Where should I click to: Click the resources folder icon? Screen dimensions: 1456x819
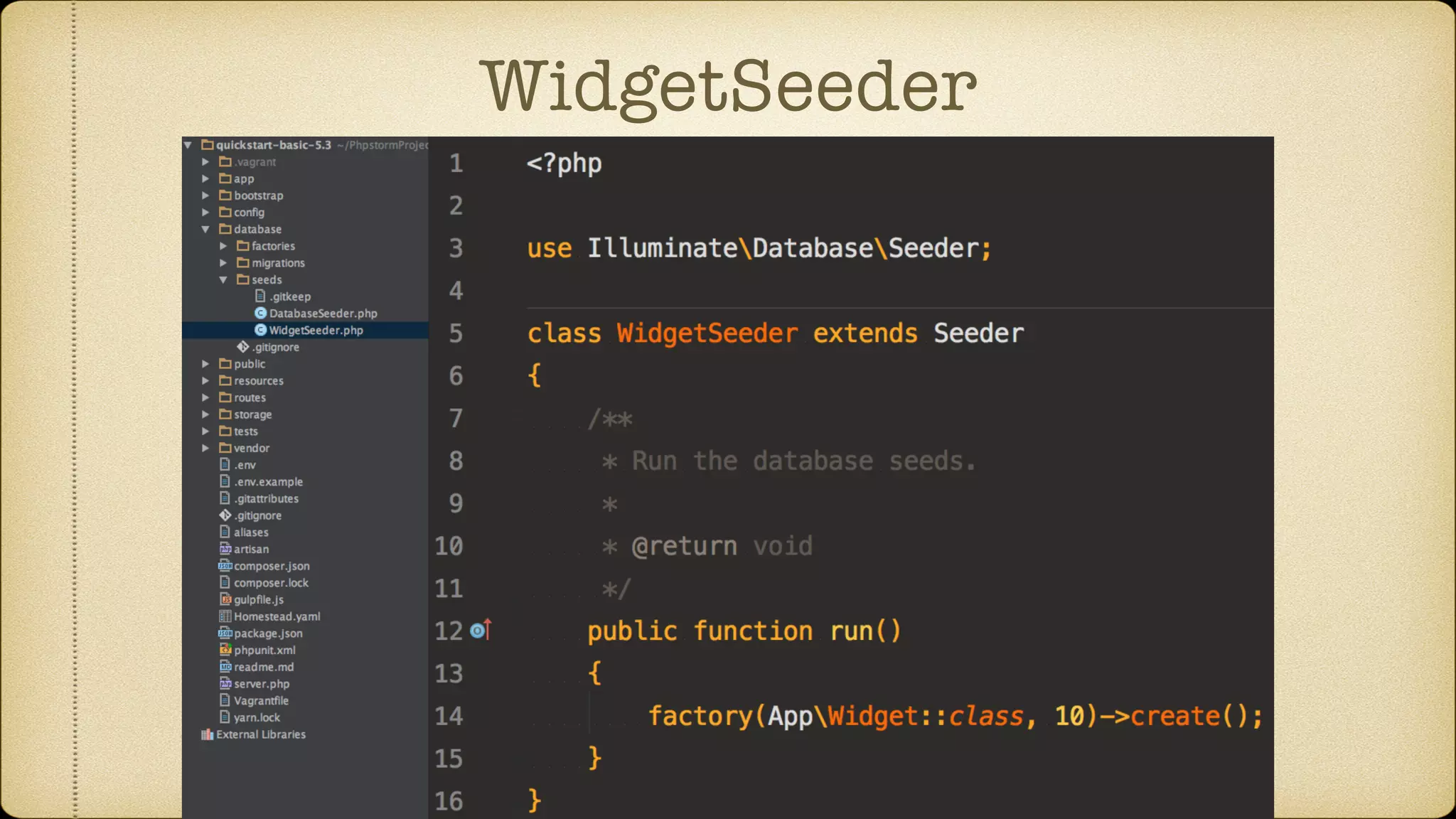pos(225,380)
